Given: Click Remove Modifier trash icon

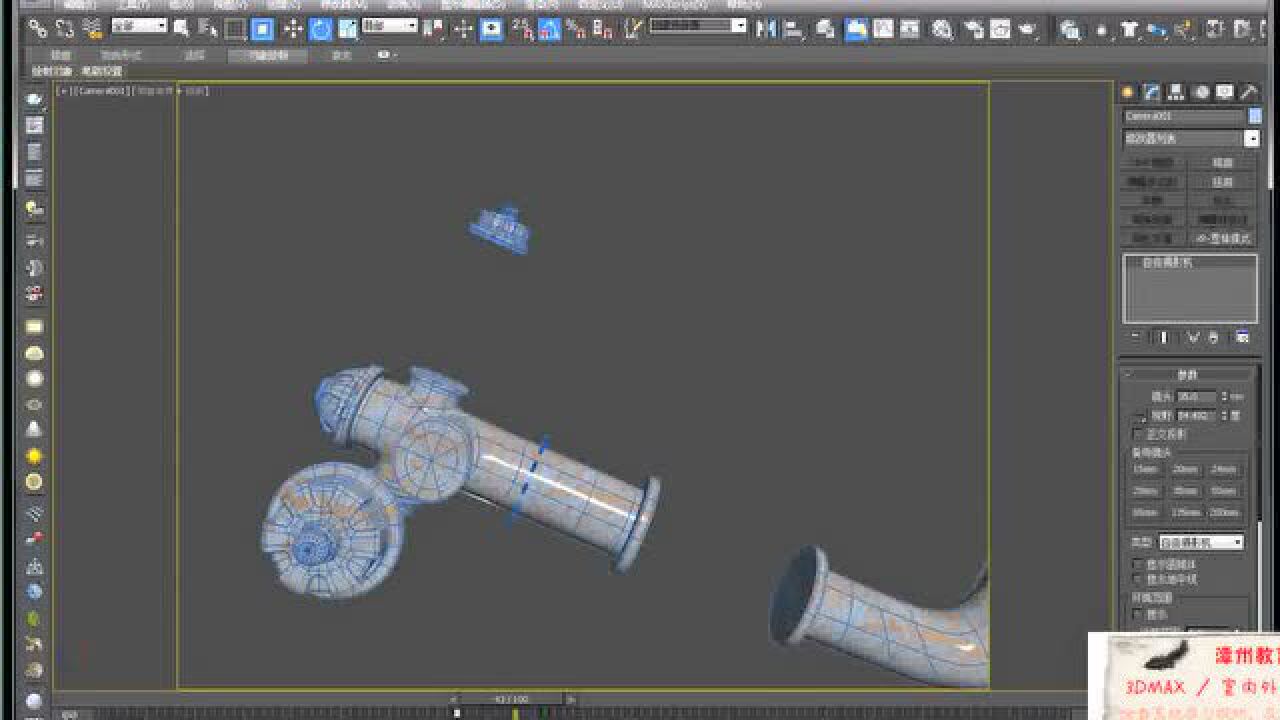Looking at the screenshot, I should [x=1213, y=336].
